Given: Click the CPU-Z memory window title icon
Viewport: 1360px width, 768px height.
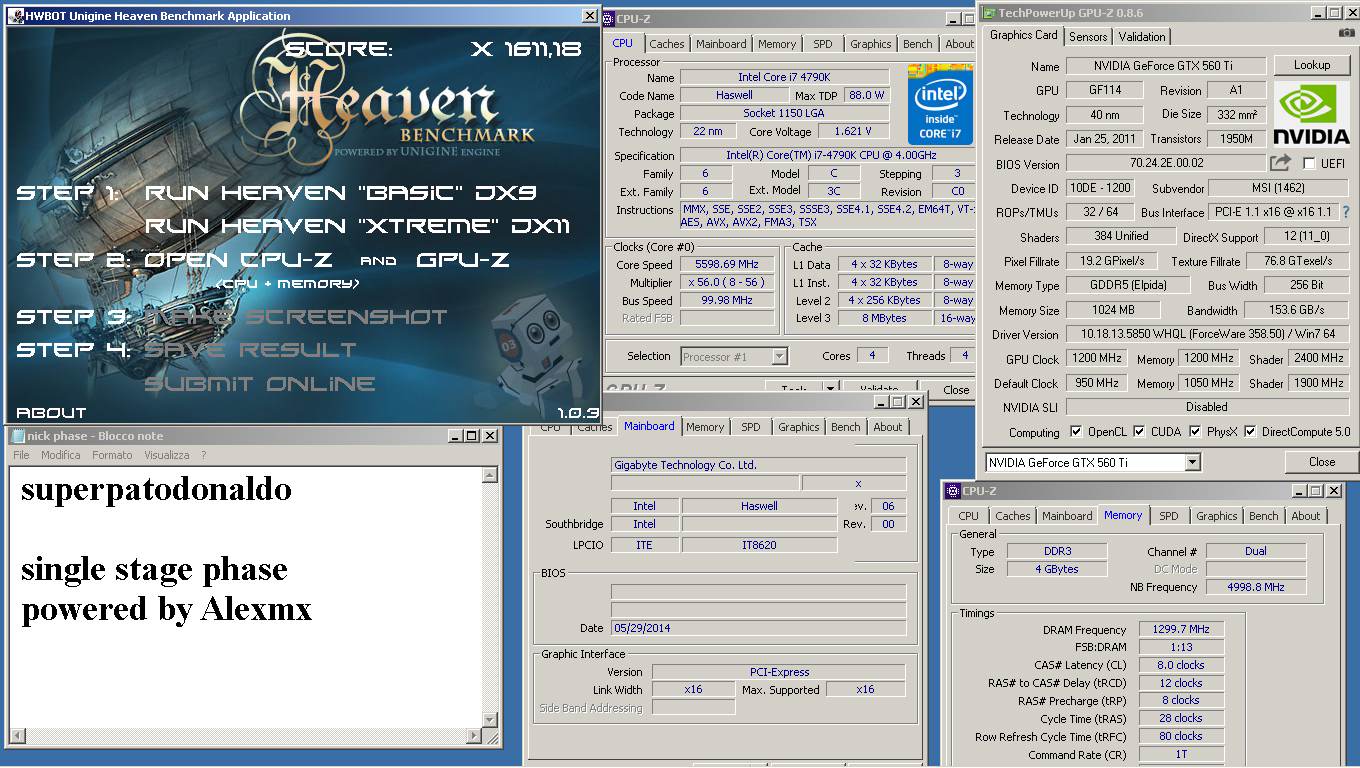Looking at the screenshot, I should [x=953, y=491].
